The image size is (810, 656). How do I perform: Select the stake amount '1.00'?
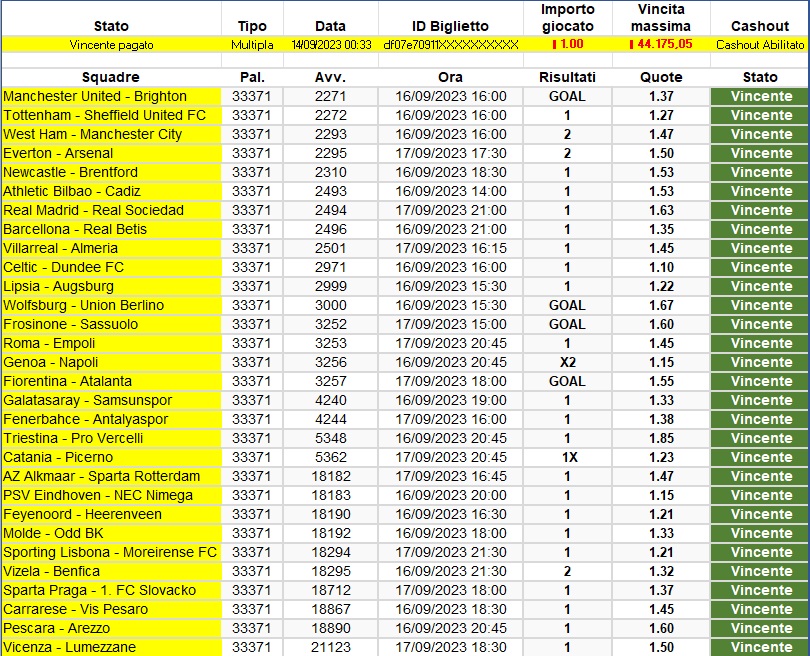point(568,44)
